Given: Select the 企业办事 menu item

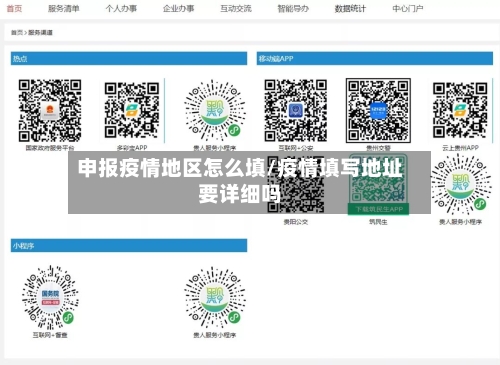Looking at the screenshot, I should tap(178, 8).
